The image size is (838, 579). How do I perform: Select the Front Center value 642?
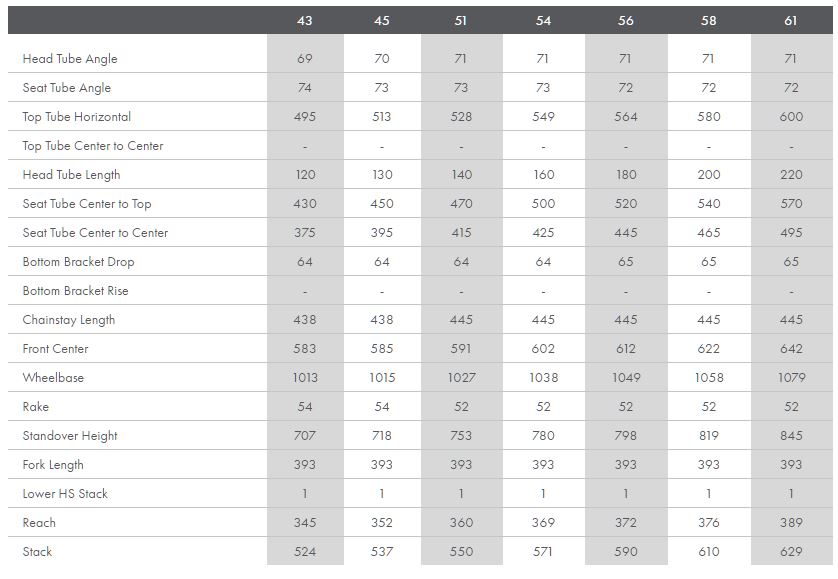tap(791, 349)
